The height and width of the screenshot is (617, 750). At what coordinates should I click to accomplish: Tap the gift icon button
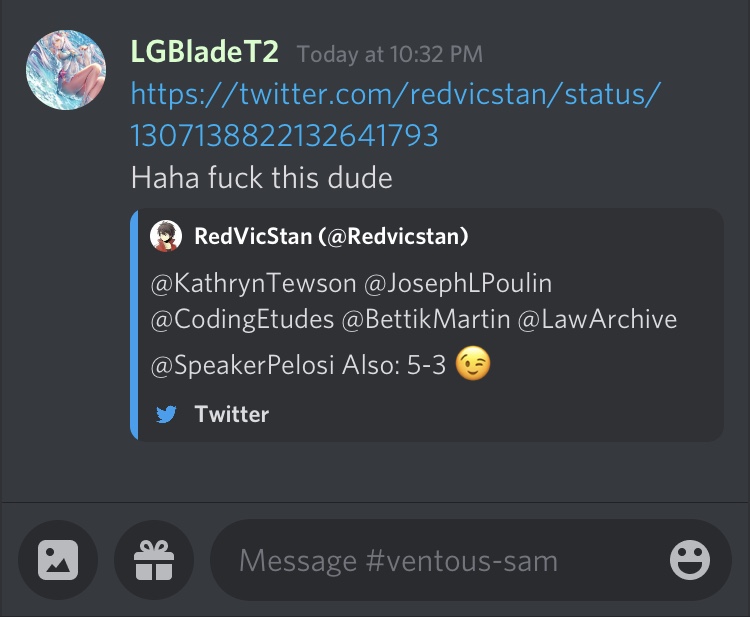pyautogui.click(x=154, y=560)
